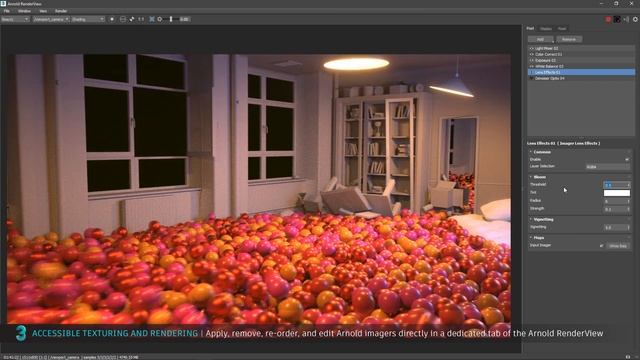Click the Bloom Strength value field
The height and width of the screenshot is (360, 640).
(x=616, y=209)
